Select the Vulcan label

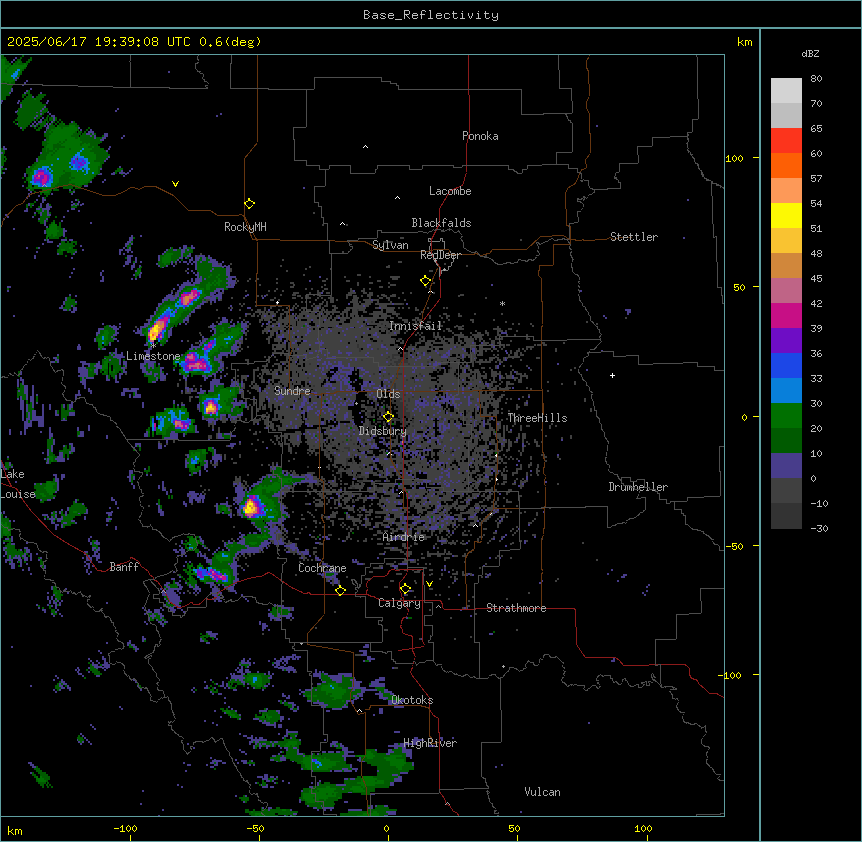click(x=543, y=792)
